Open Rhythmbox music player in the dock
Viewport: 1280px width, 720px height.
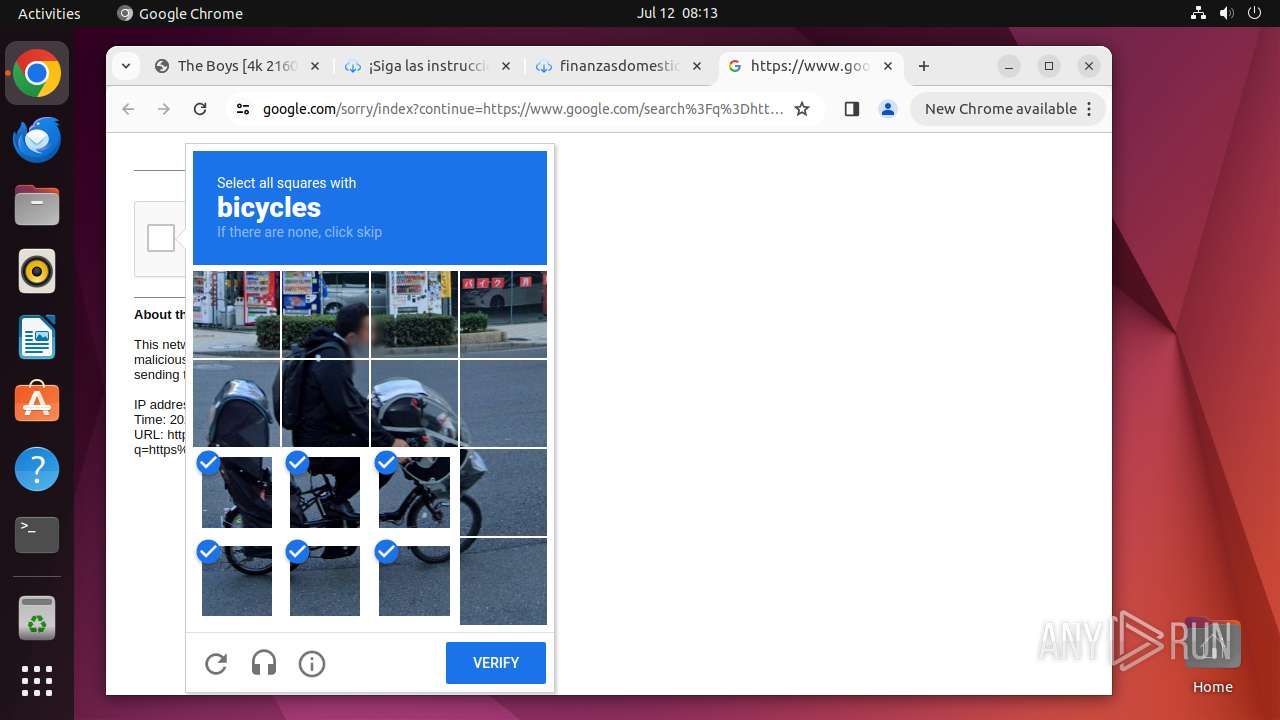(x=37, y=271)
